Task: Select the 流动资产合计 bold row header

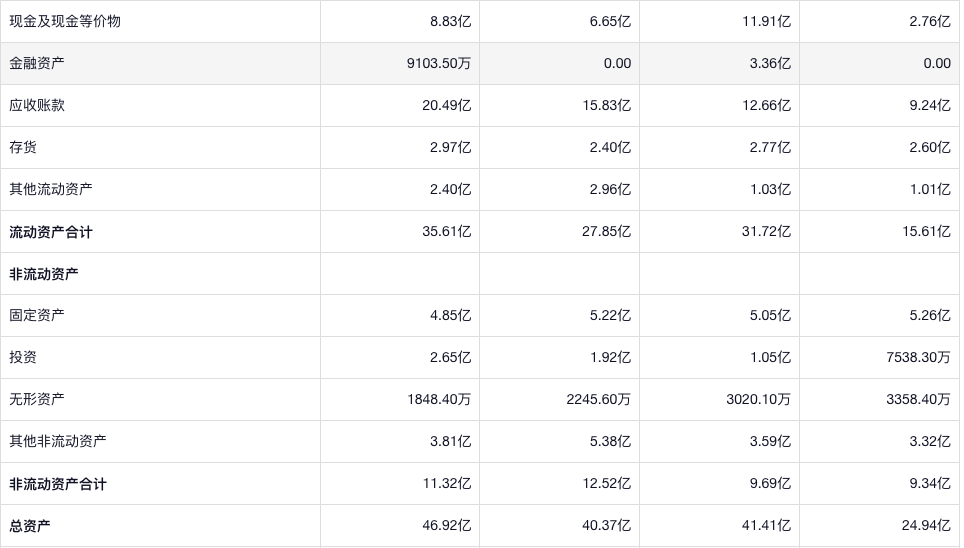Action: pyautogui.click(x=51, y=232)
